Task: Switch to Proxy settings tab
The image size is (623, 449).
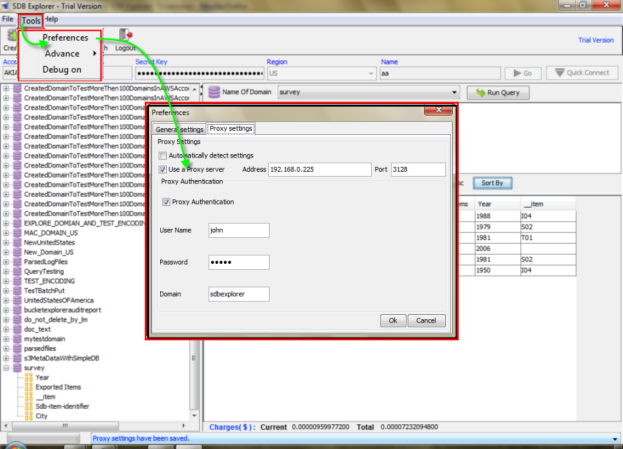Action: [231, 128]
